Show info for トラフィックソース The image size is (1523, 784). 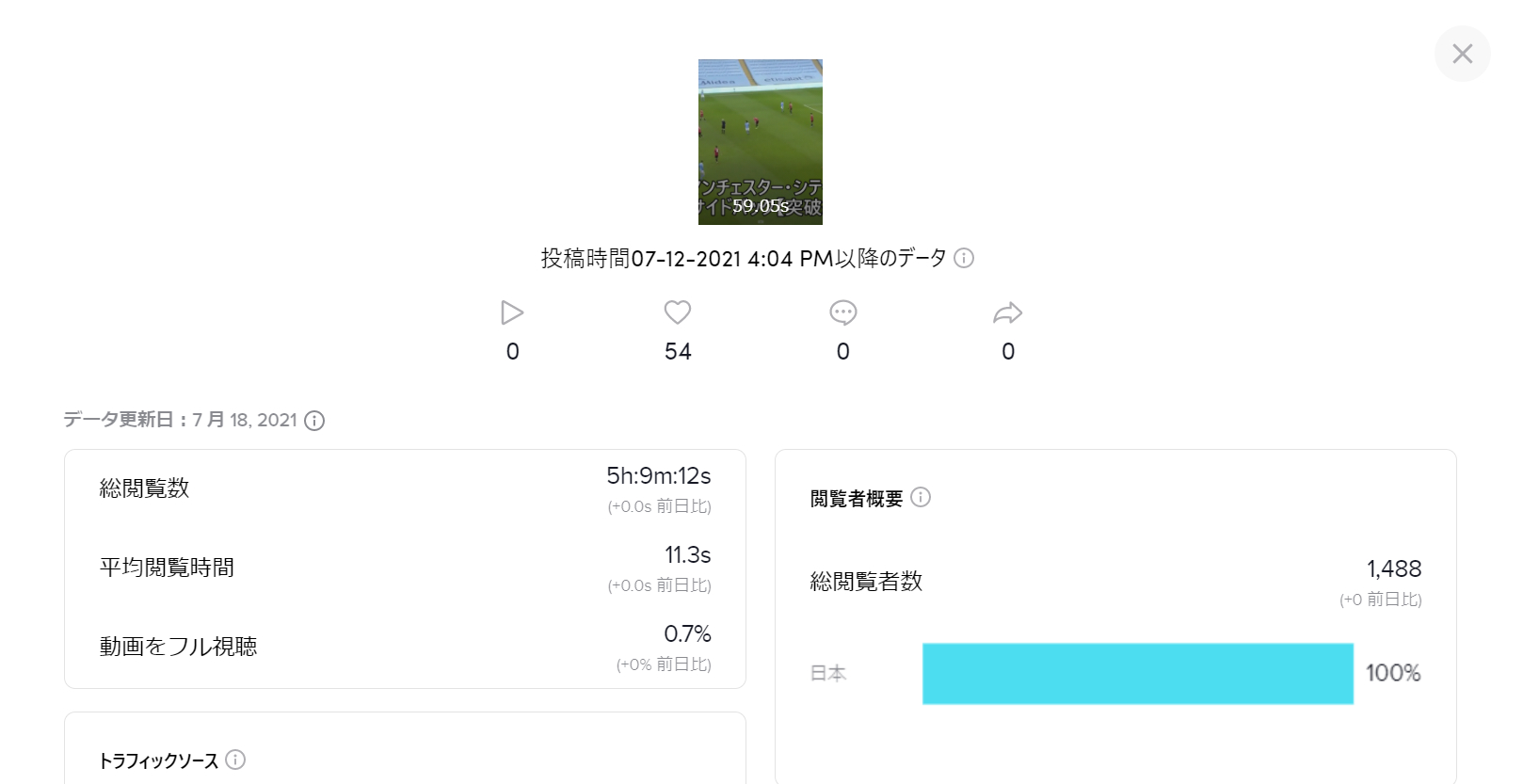pos(235,760)
